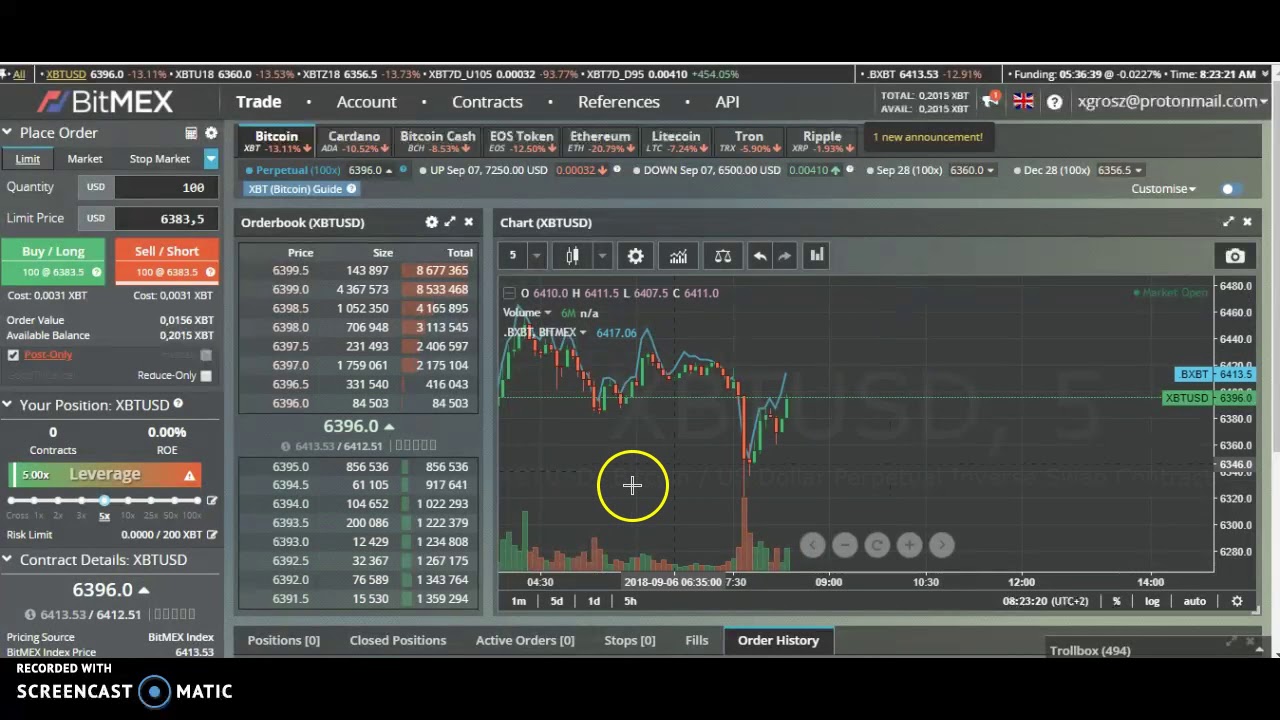Click the Leverage slider track
The image size is (1280, 720).
(104, 500)
